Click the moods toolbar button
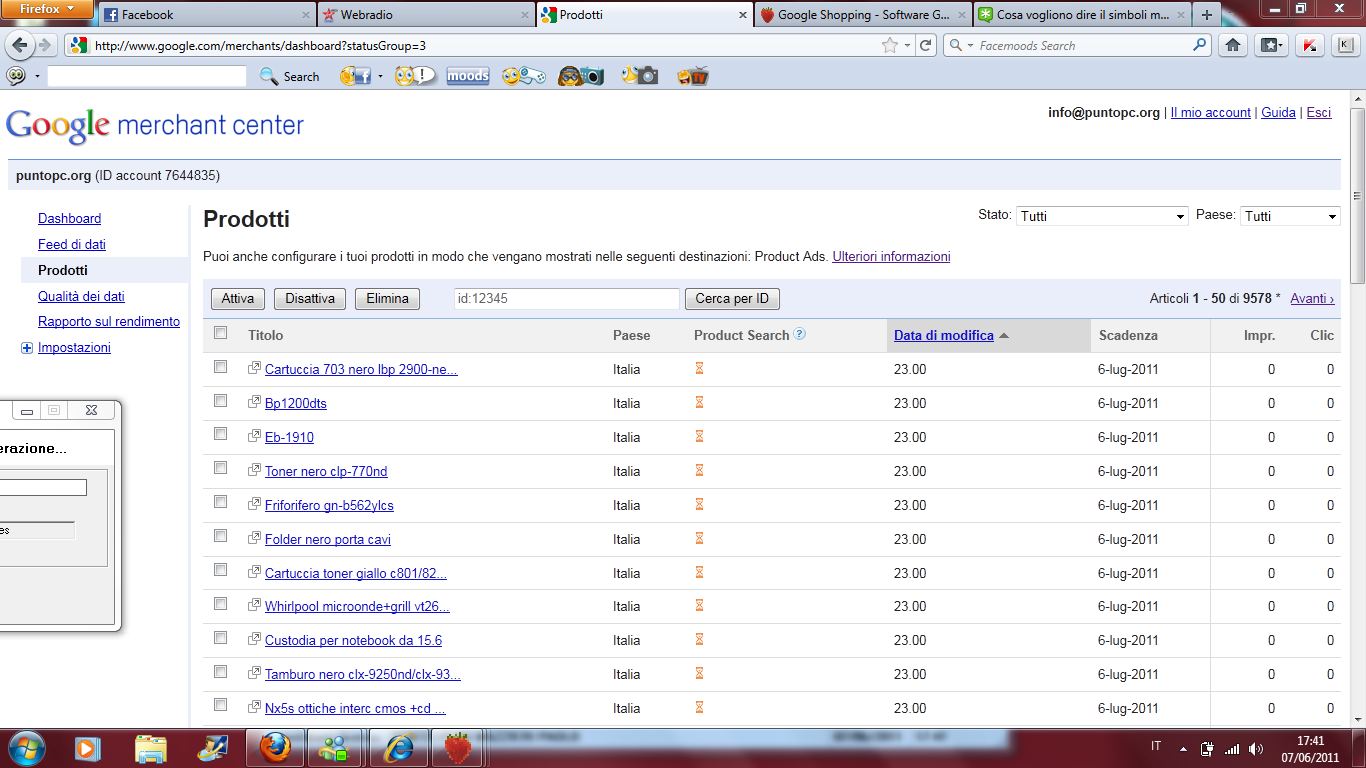The width and height of the screenshot is (1366, 768). point(468,76)
